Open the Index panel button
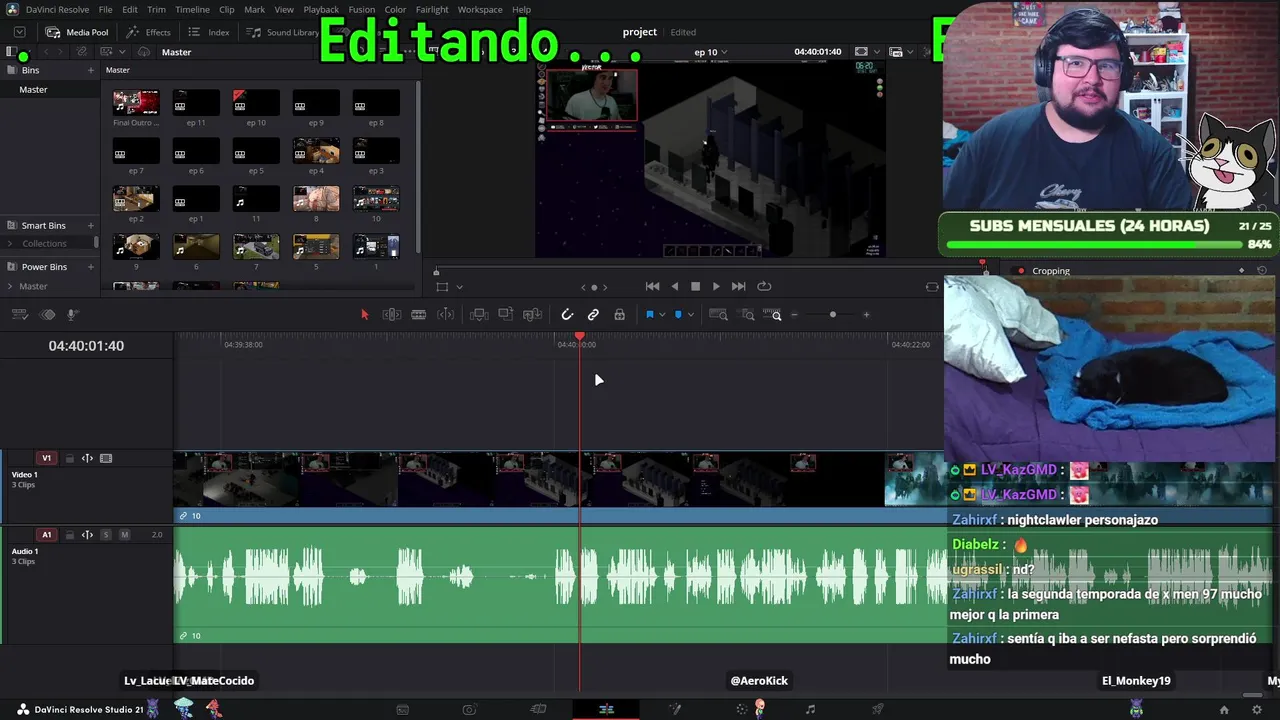The image size is (1280, 720). click(x=208, y=32)
